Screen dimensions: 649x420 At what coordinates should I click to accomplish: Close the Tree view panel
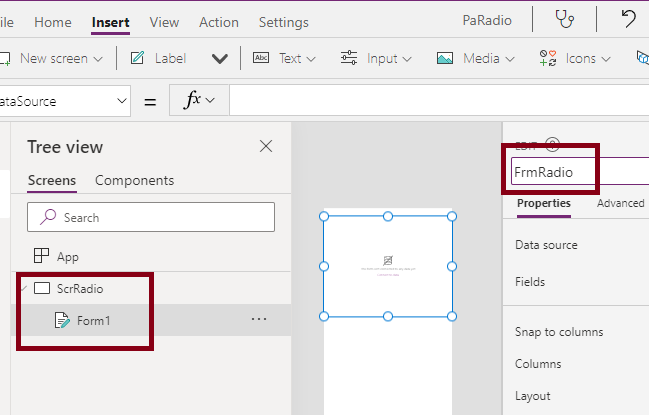pos(266,147)
